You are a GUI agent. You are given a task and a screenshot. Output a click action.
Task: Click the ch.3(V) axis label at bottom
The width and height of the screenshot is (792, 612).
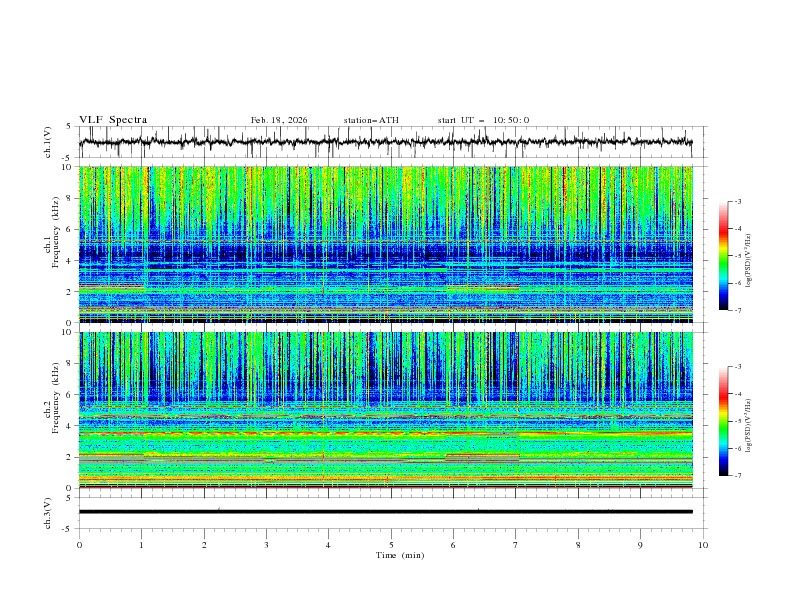48,512
